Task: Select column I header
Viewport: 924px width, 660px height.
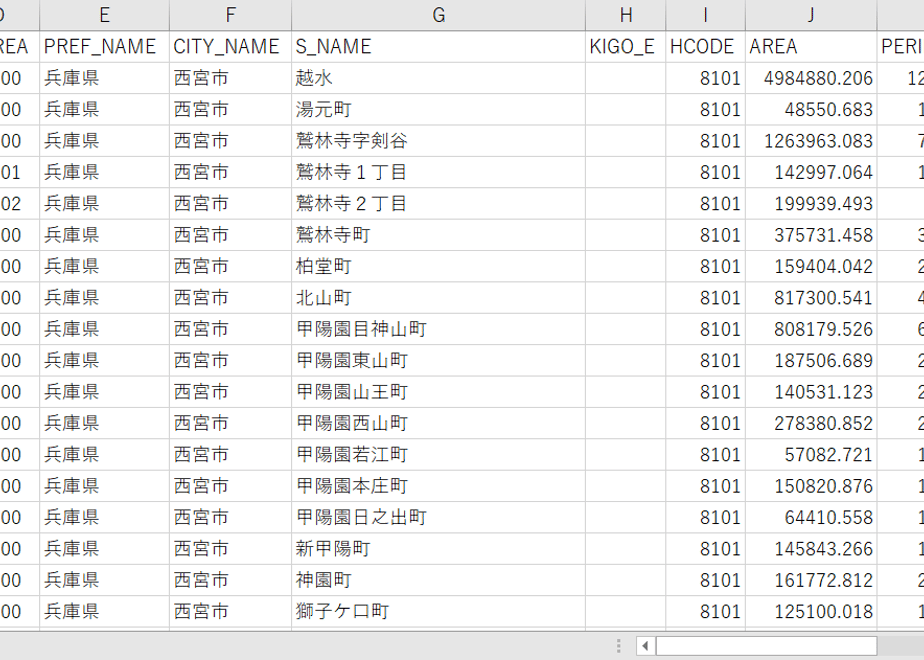Action: 705,15
